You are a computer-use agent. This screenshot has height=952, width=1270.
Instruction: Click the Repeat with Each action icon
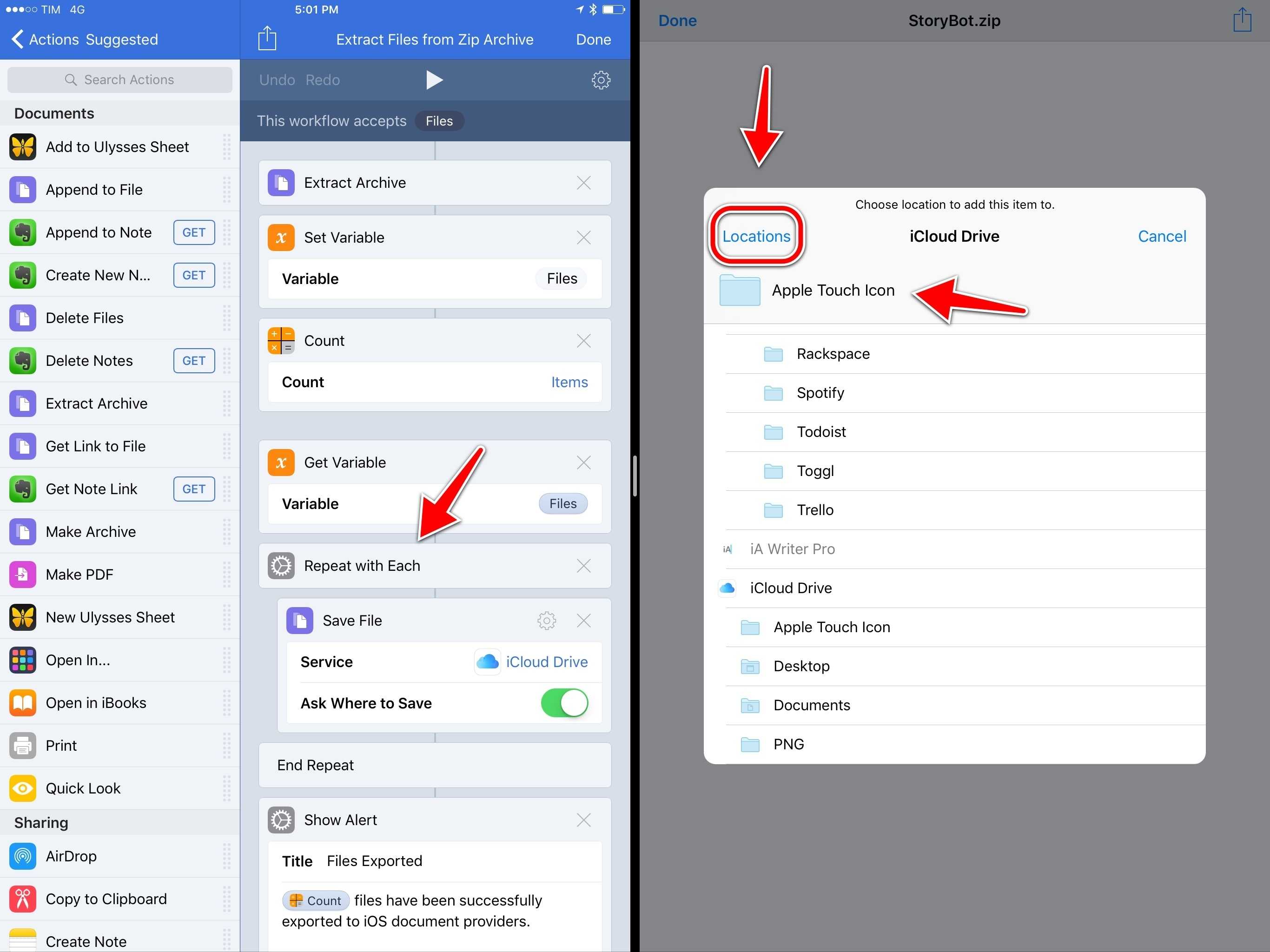[x=280, y=566]
